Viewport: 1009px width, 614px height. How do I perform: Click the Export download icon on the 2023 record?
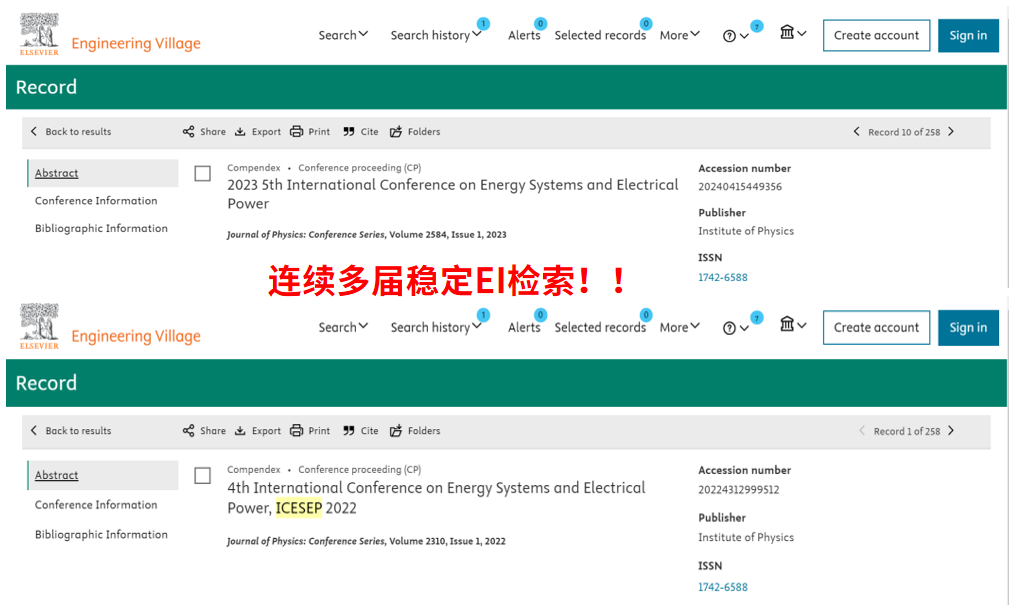coord(240,131)
